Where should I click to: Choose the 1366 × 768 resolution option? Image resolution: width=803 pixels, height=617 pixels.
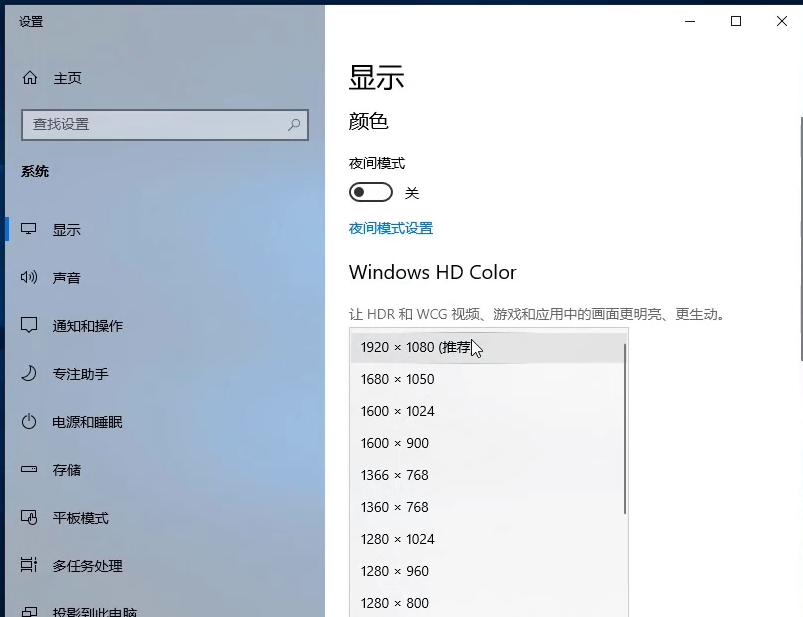coord(397,475)
